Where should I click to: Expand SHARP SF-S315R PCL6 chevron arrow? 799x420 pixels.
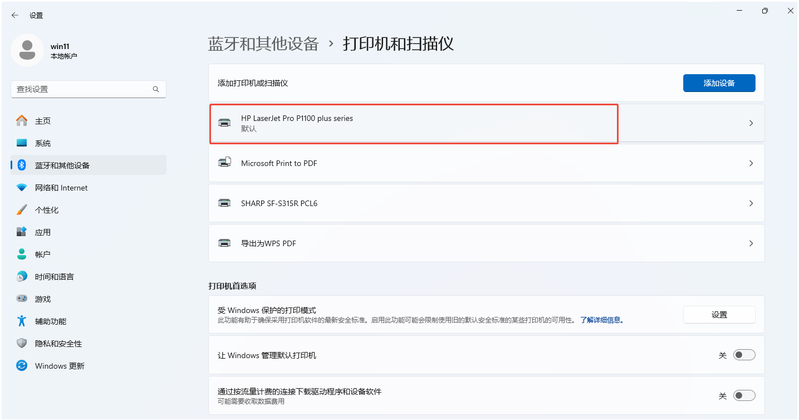tap(751, 203)
